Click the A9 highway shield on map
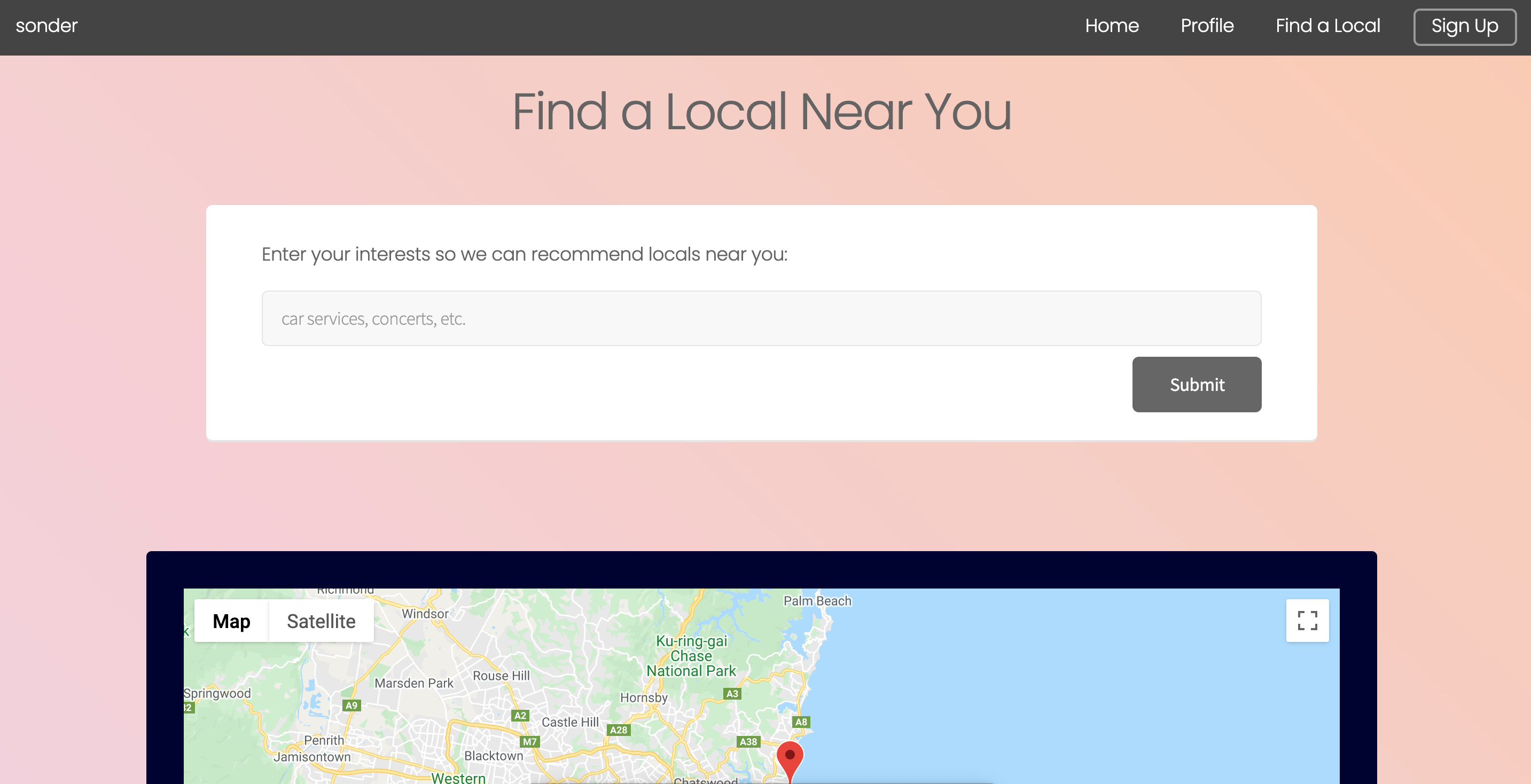1531x784 pixels. pos(351,705)
